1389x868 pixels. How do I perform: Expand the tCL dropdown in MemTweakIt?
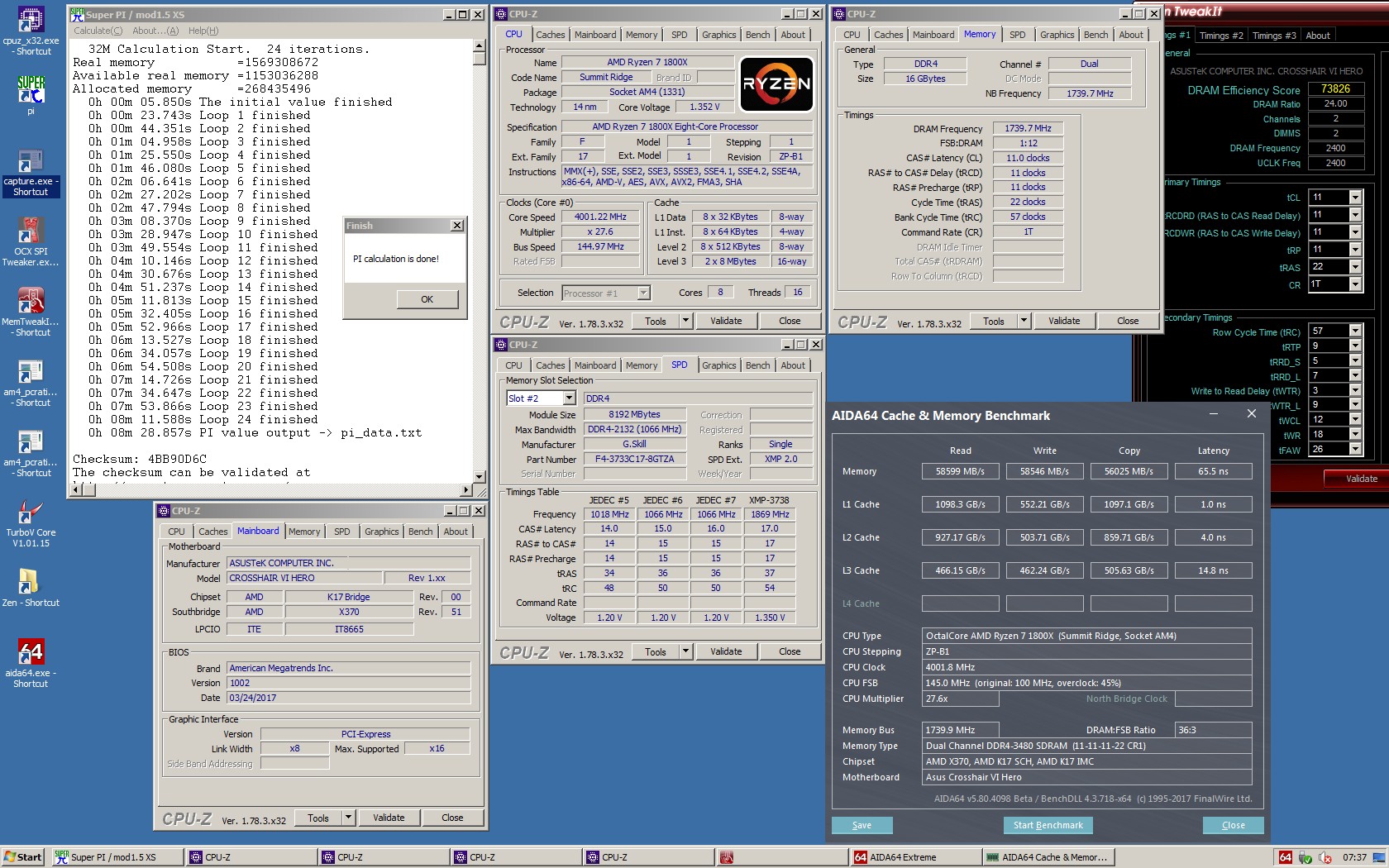tap(1355, 198)
